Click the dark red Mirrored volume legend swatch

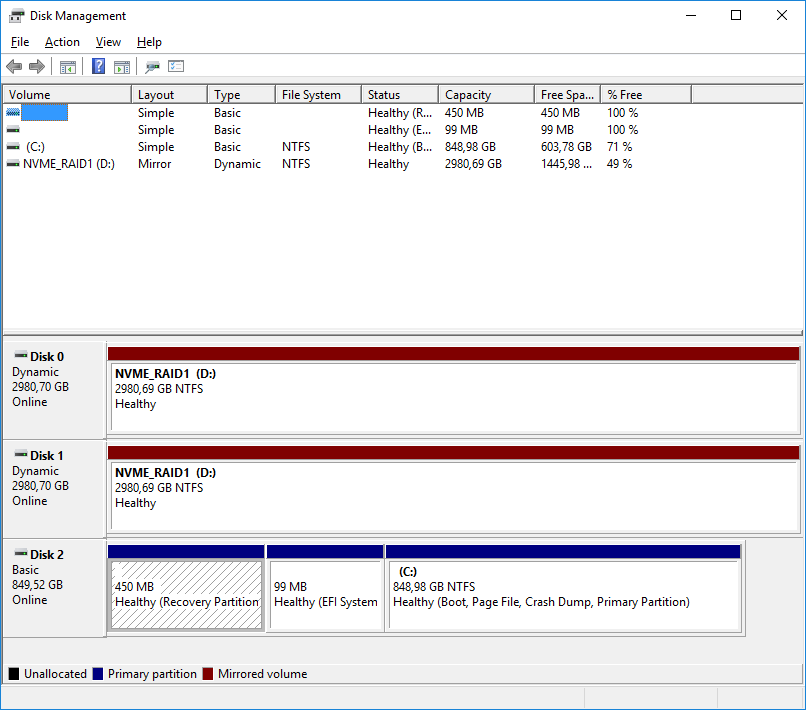208,674
